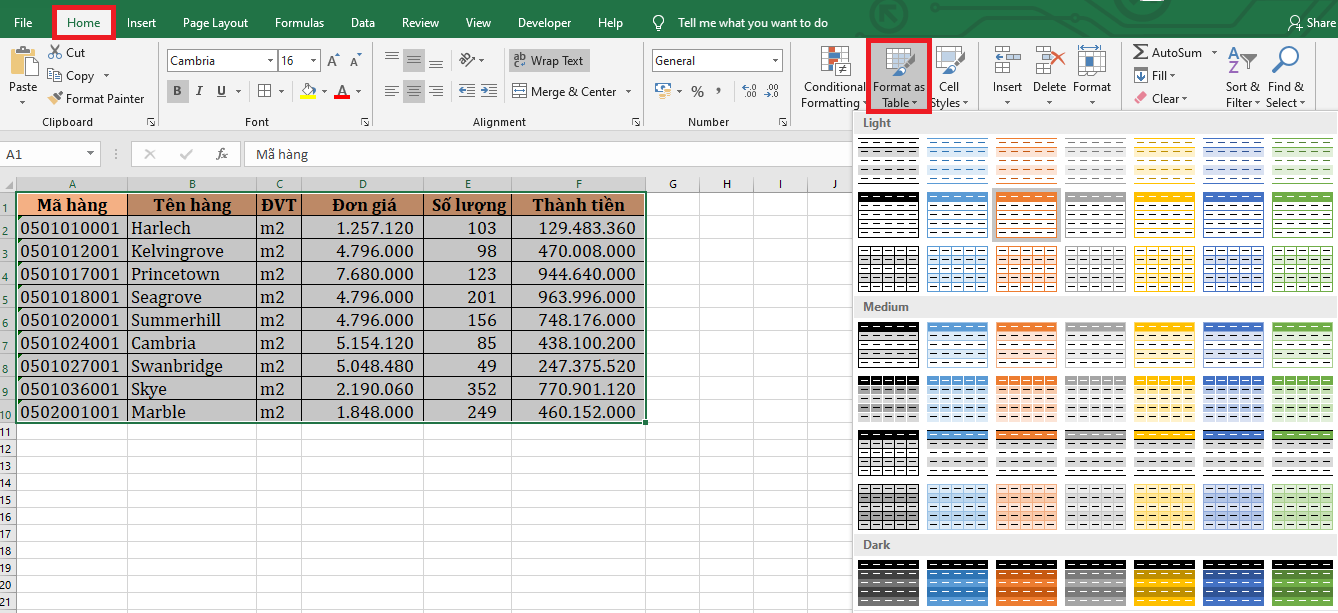The width and height of the screenshot is (1338, 613).
Task: Click the Insert function fx icon
Action: point(222,155)
